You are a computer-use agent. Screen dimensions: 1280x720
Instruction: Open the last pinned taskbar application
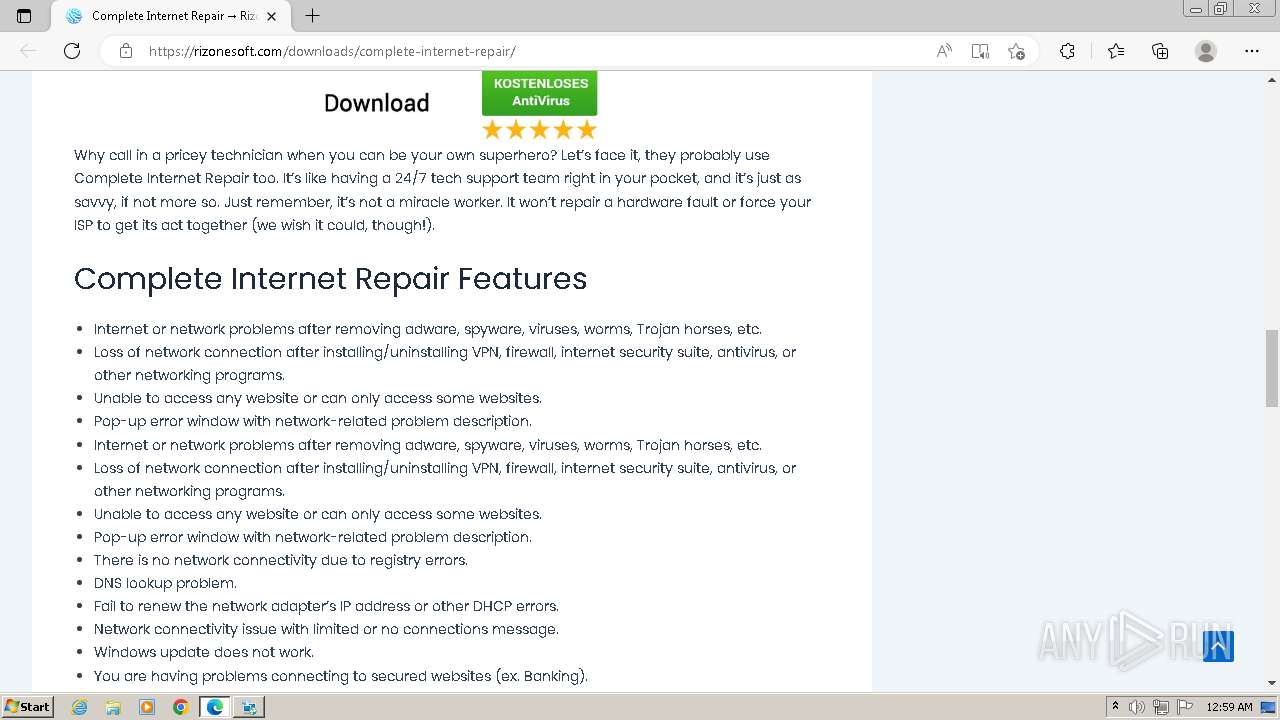(x=249, y=707)
